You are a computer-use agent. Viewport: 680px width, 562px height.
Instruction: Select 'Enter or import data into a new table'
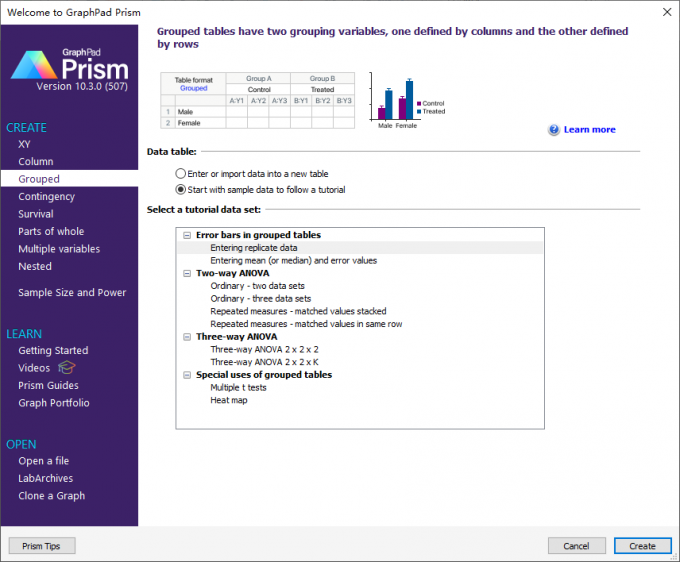point(180,174)
